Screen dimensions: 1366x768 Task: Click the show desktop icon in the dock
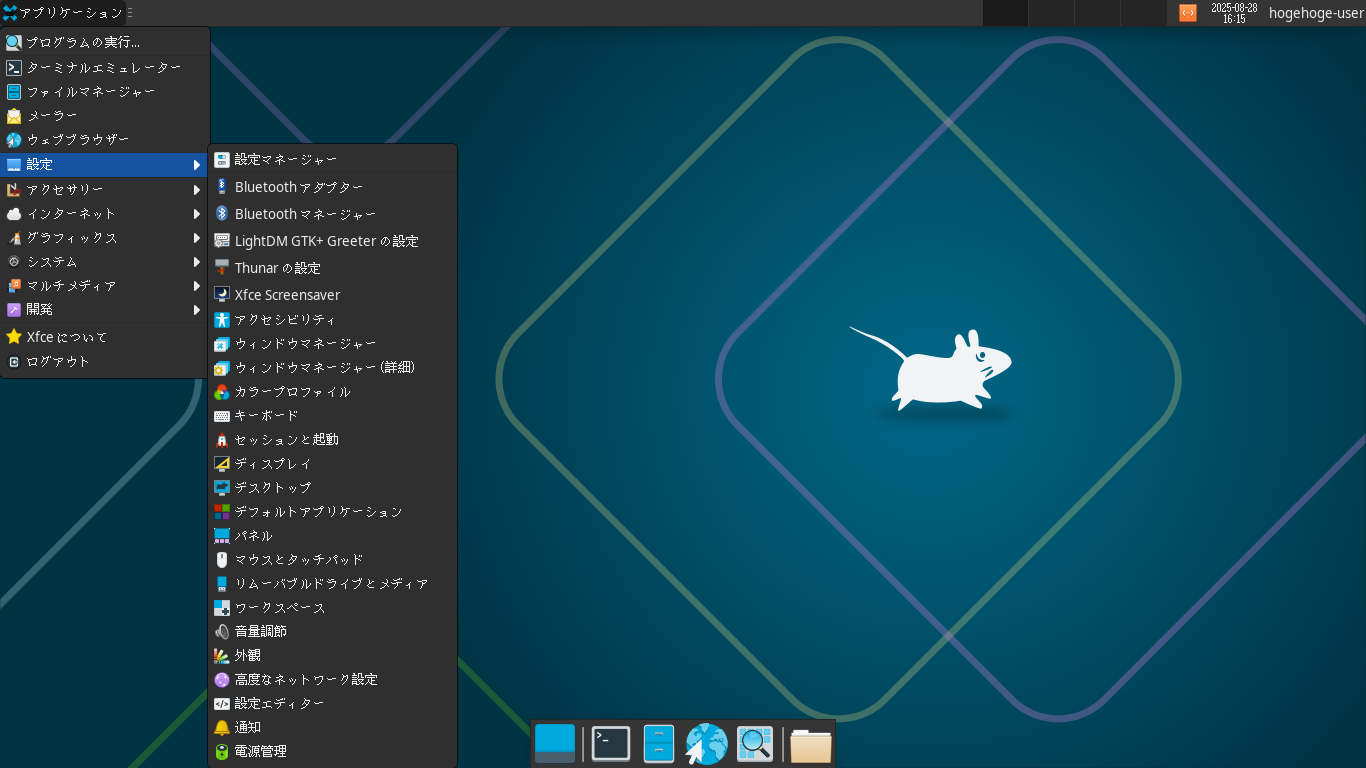point(554,743)
